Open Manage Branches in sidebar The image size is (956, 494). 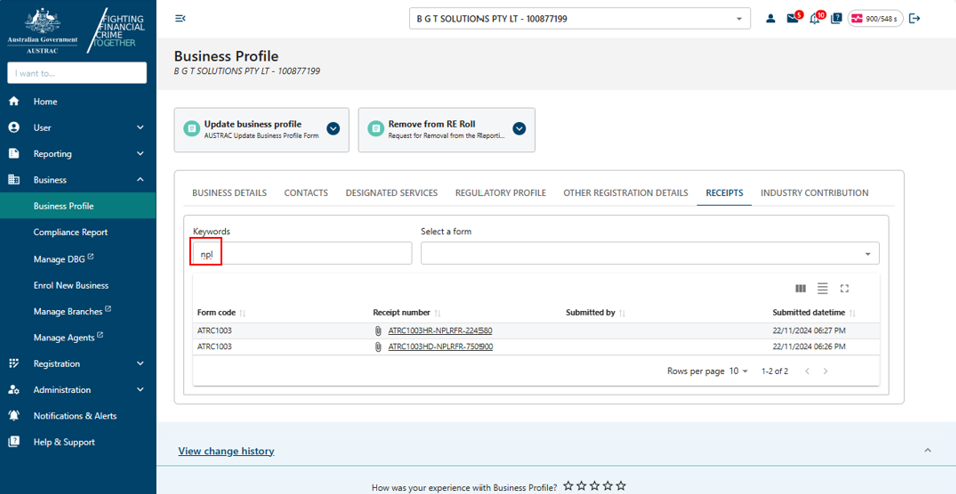tap(72, 312)
